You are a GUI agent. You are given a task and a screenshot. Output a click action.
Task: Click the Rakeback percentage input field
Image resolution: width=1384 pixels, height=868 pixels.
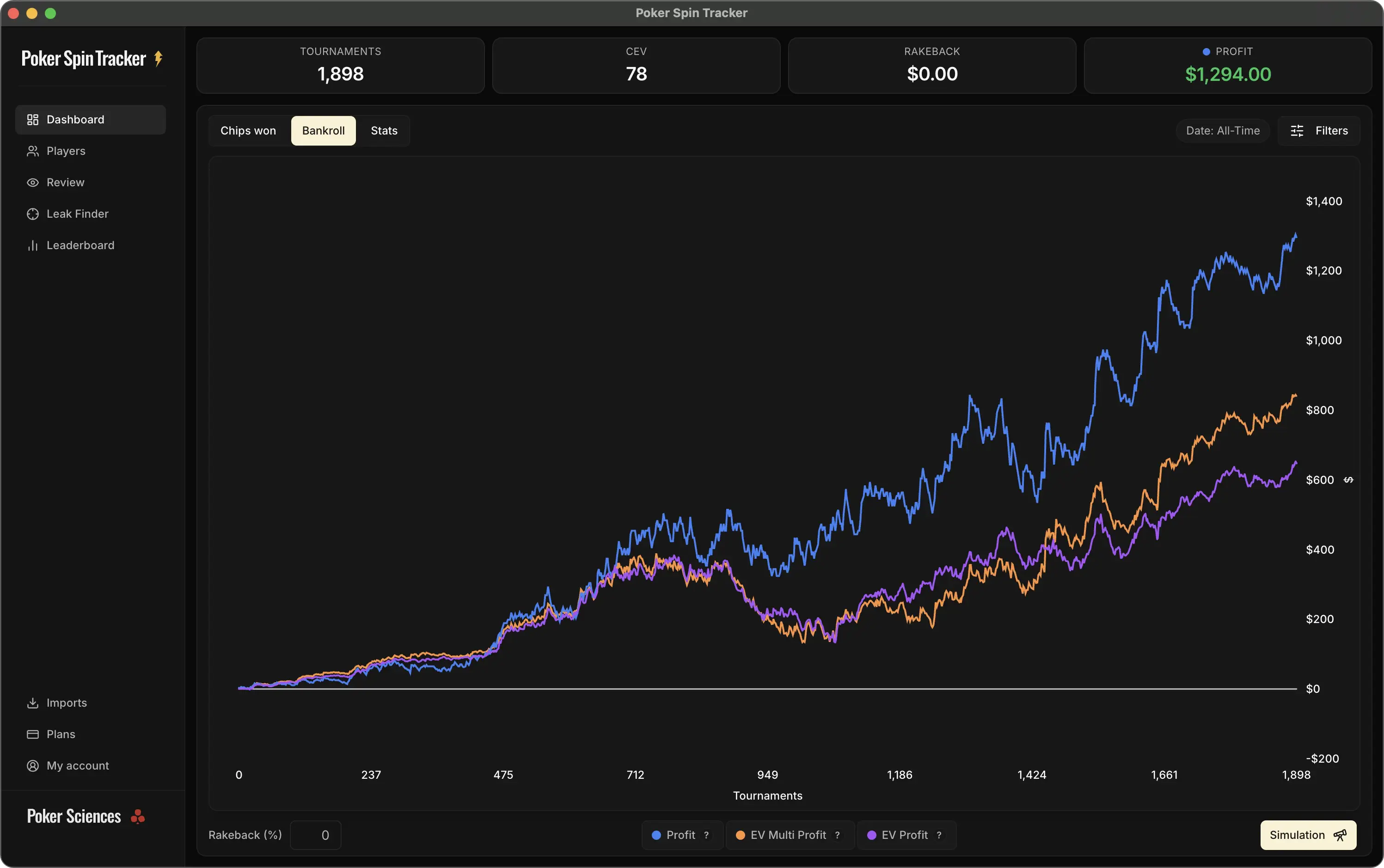316,835
